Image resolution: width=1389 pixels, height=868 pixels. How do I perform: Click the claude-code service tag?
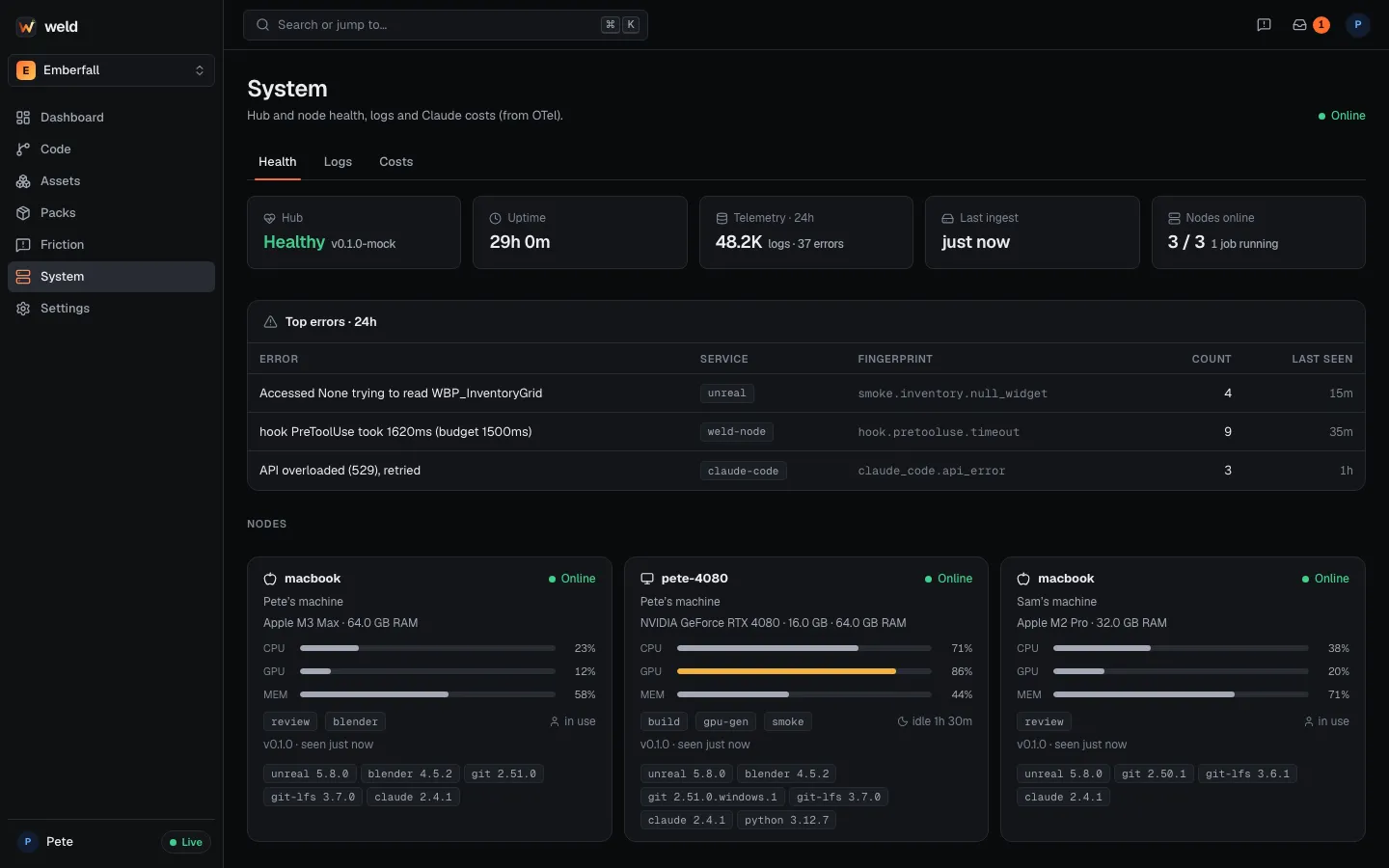(743, 471)
